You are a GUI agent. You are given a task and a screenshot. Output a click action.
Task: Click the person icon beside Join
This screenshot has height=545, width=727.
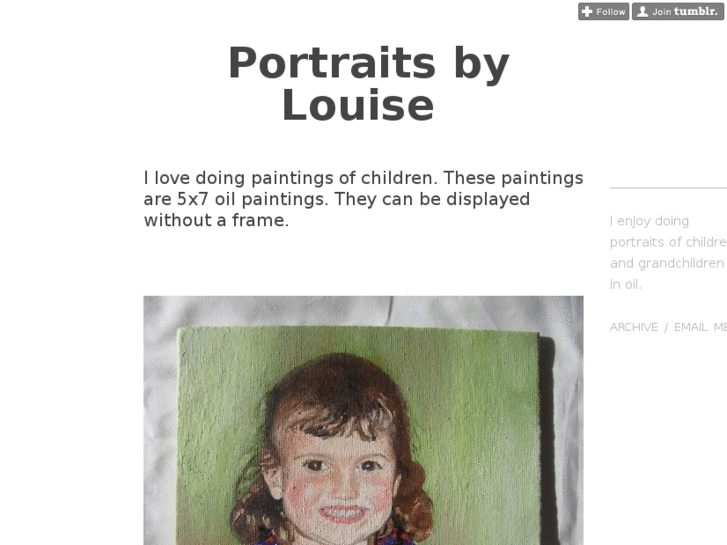point(642,12)
